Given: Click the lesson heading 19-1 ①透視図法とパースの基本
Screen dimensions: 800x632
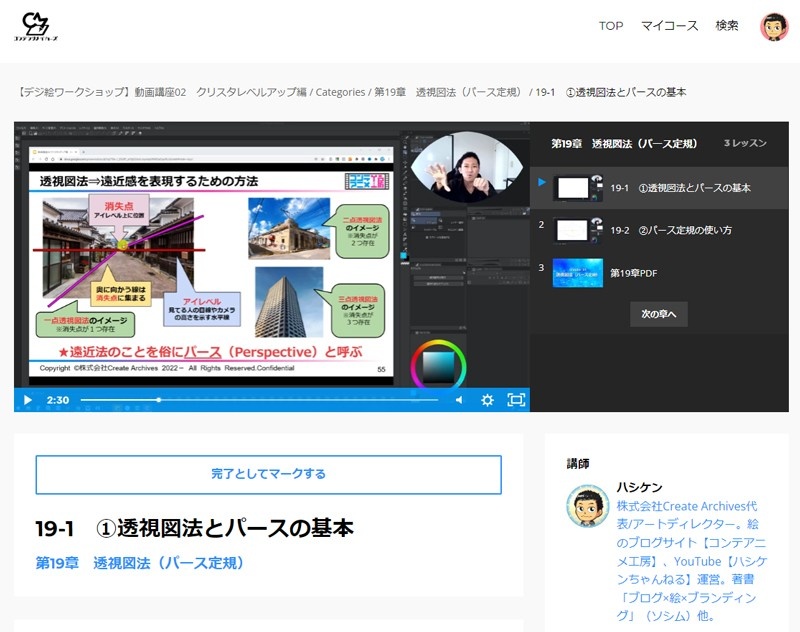Looking at the screenshot, I should tap(194, 528).
